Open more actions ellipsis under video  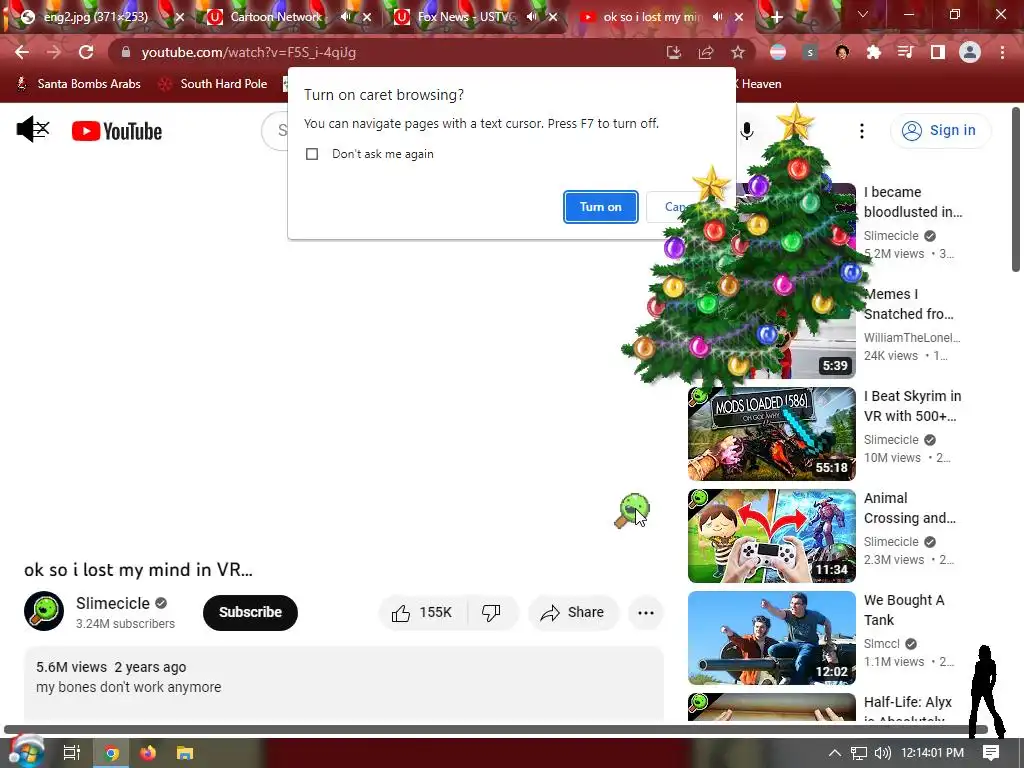pyautogui.click(x=645, y=613)
